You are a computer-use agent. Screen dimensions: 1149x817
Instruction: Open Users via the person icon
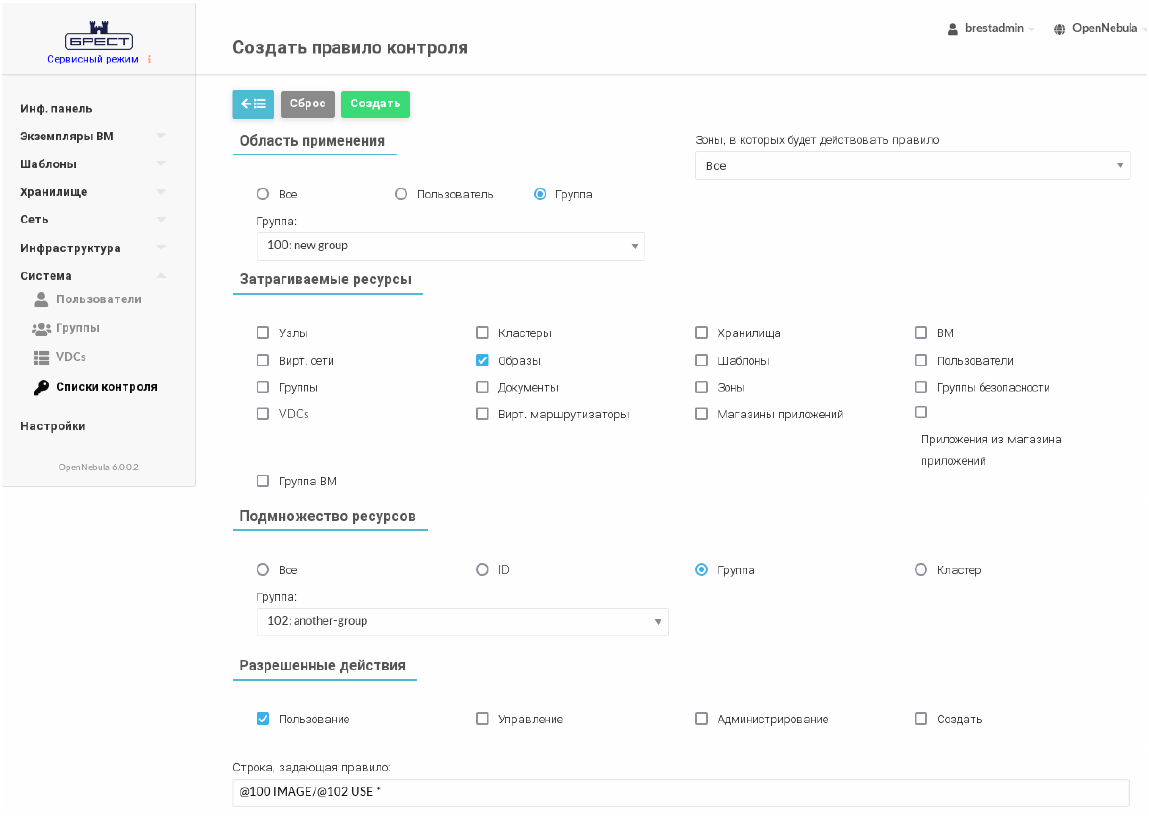coord(41,299)
